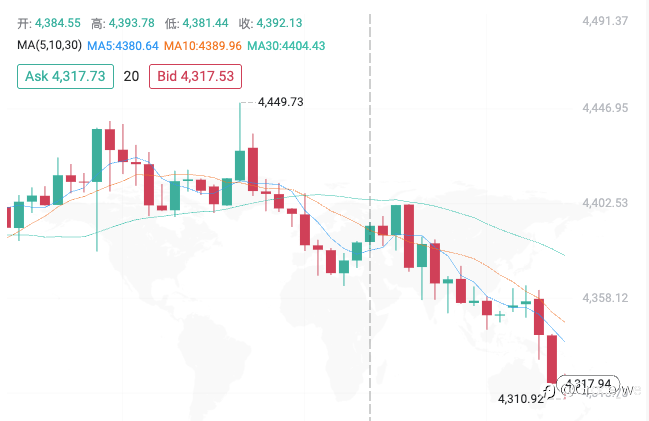Toggle the blue MA5:4380.64 indicator label
The image size is (649, 421).
(x=123, y=46)
